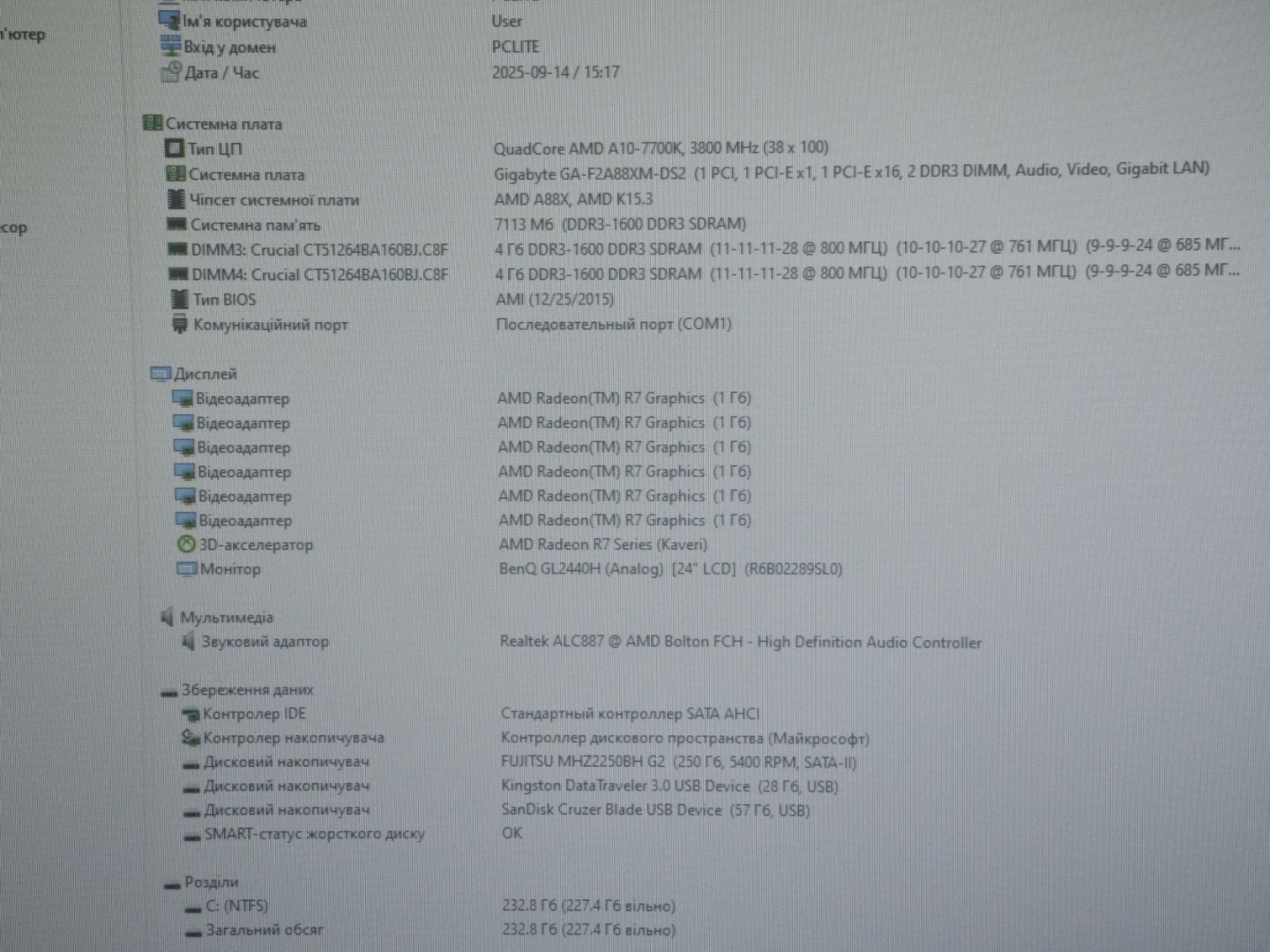1270x952 pixels.
Task: Select the FUJITSU MHZ2250BH G2 disk value
Action: tap(679, 762)
